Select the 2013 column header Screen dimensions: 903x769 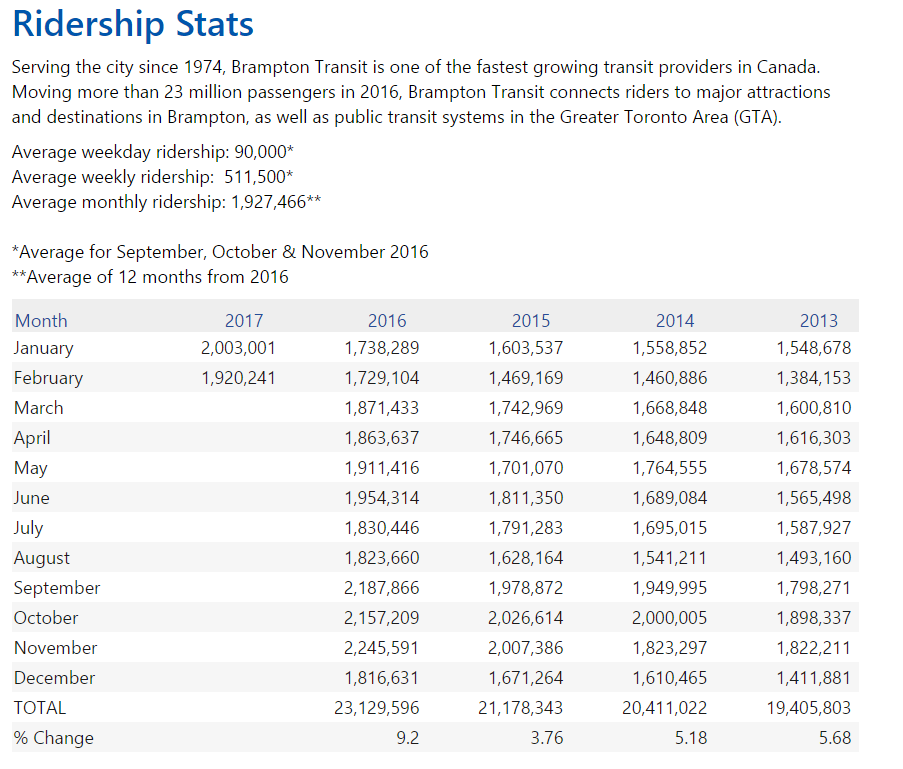point(819,321)
